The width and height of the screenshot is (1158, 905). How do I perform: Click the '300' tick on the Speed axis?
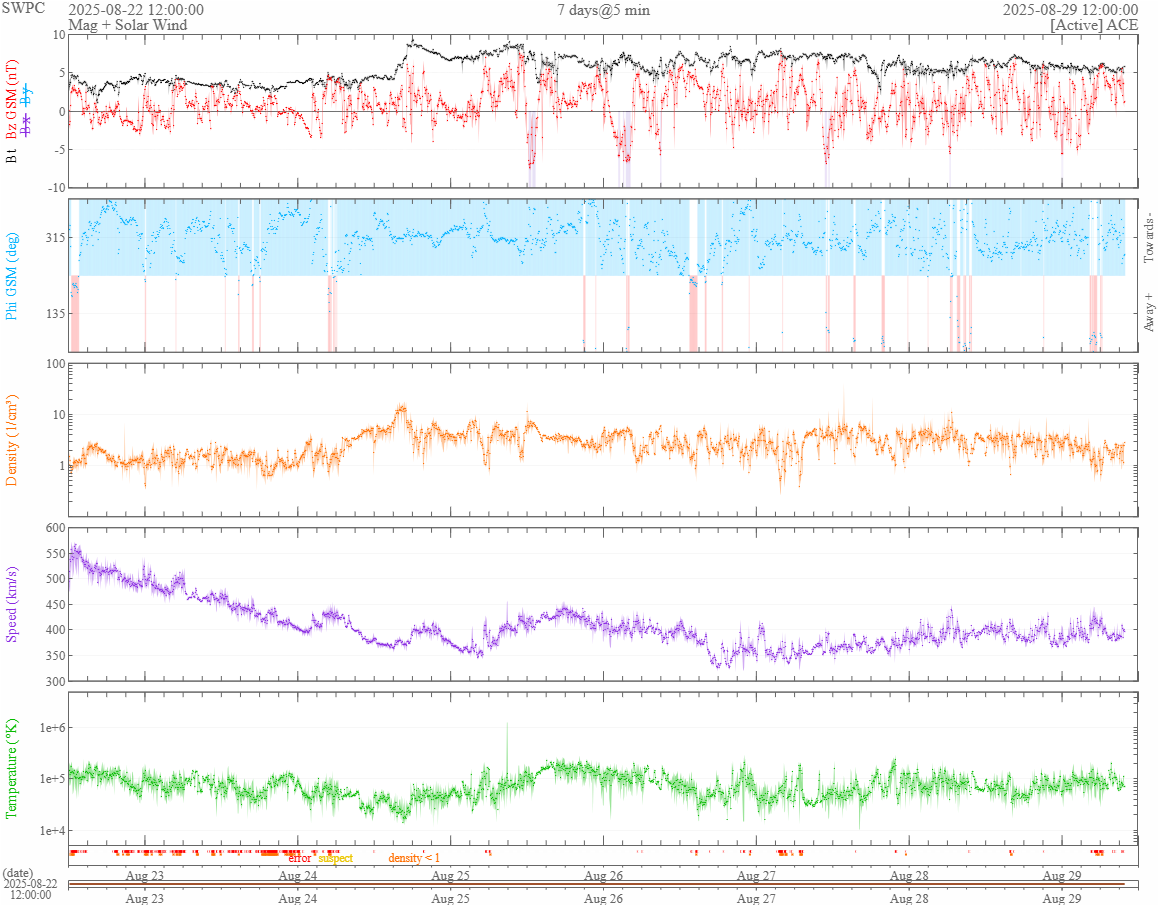click(55, 681)
